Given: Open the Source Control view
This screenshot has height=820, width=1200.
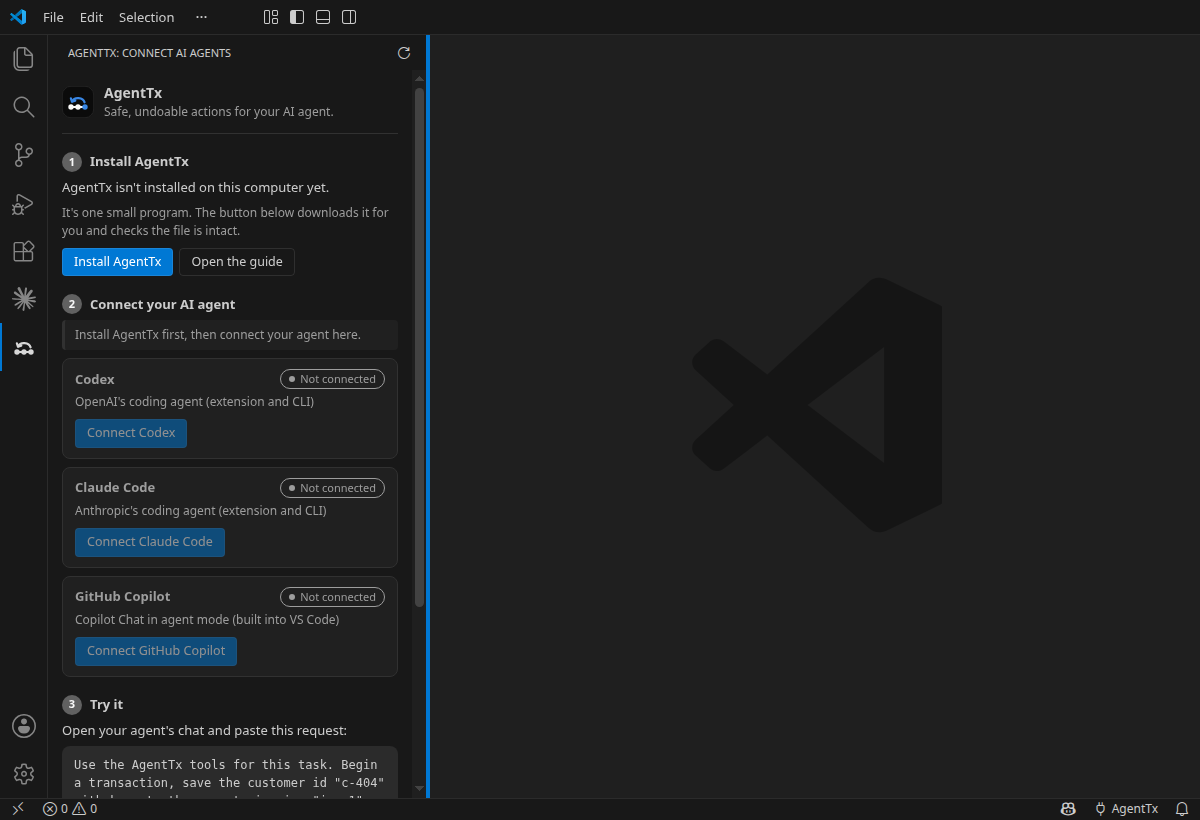Looking at the screenshot, I should pyautogui.click(x=24, y=155).
